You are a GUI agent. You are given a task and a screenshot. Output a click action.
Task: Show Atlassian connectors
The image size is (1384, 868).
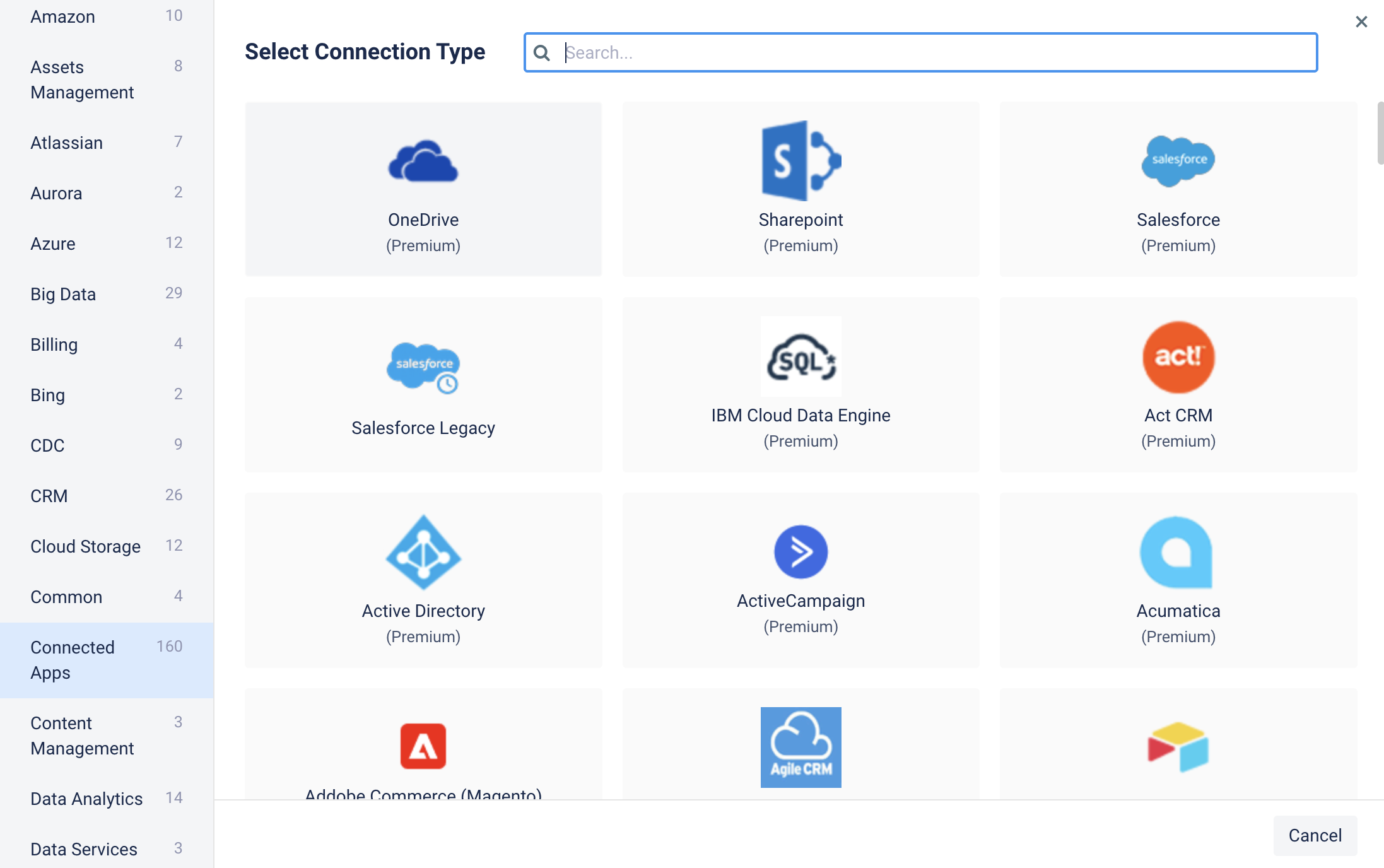pos(107,143)
